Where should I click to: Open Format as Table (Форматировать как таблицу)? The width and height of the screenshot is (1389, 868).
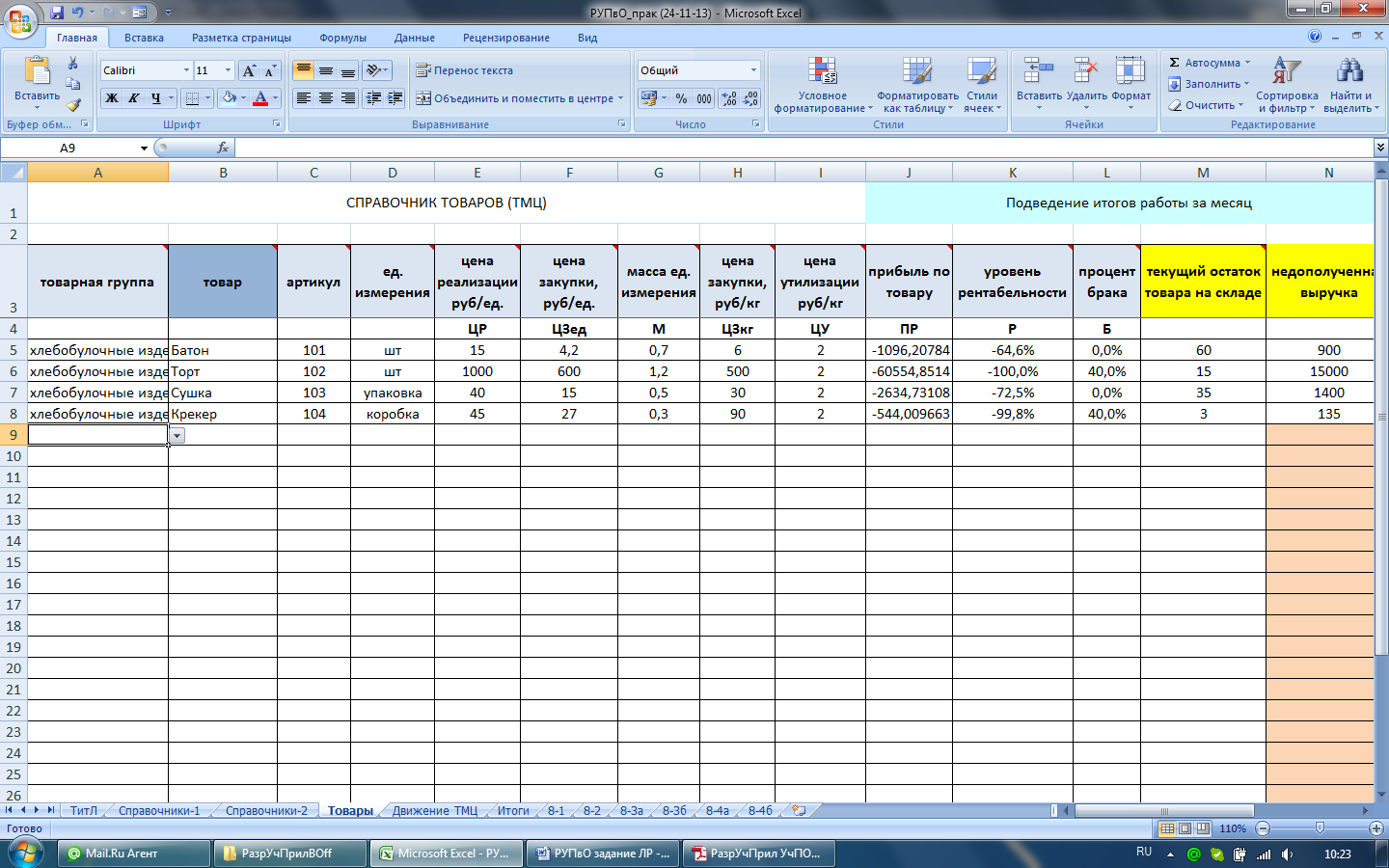pos(917,85)
